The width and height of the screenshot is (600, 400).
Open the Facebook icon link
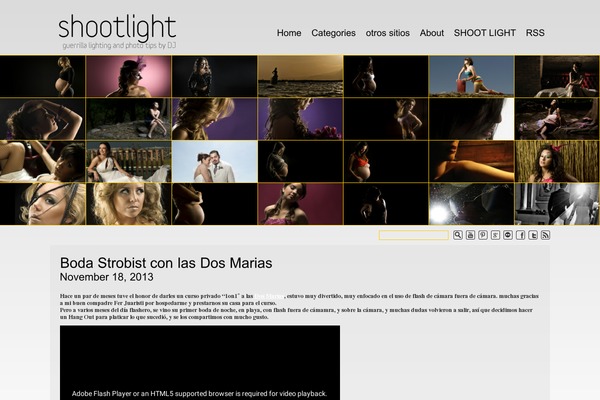coord(520,235)
